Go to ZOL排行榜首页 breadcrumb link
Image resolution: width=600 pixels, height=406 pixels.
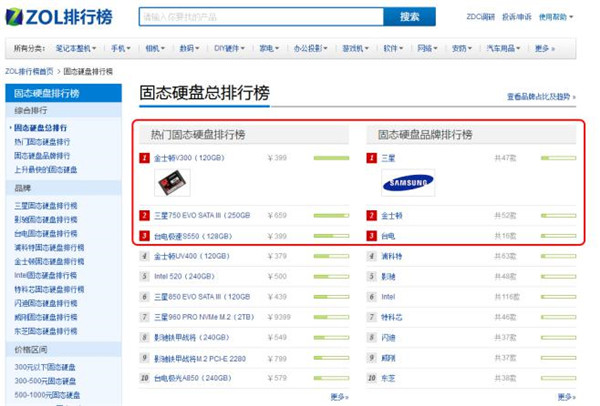(x=29, y=71)
